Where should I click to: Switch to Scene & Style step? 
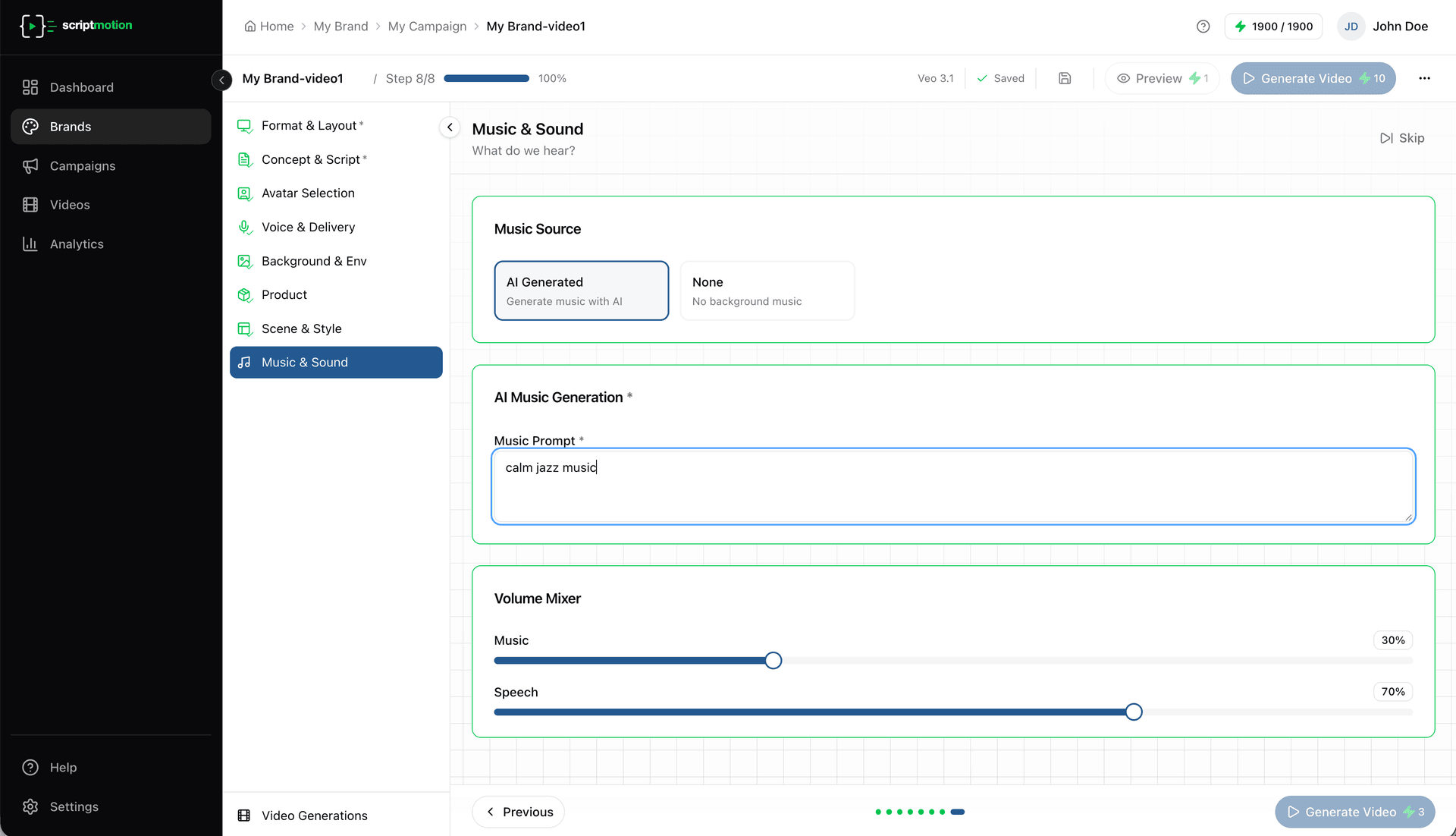tap(301, 328)
